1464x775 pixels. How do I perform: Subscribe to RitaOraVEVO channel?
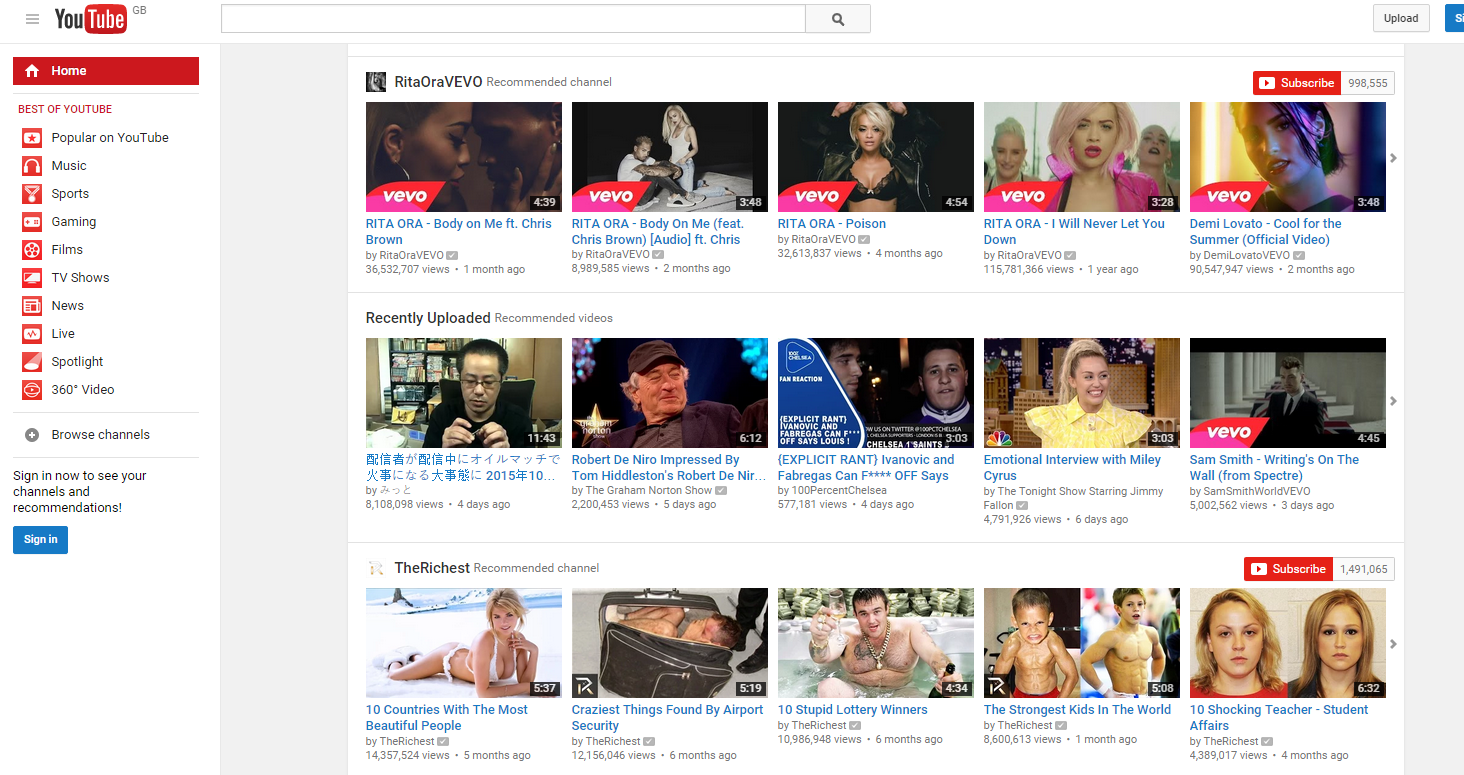1297,83
